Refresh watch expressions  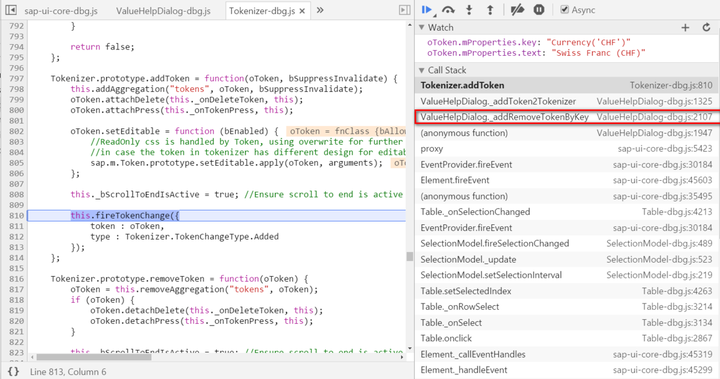pos(706,28)
